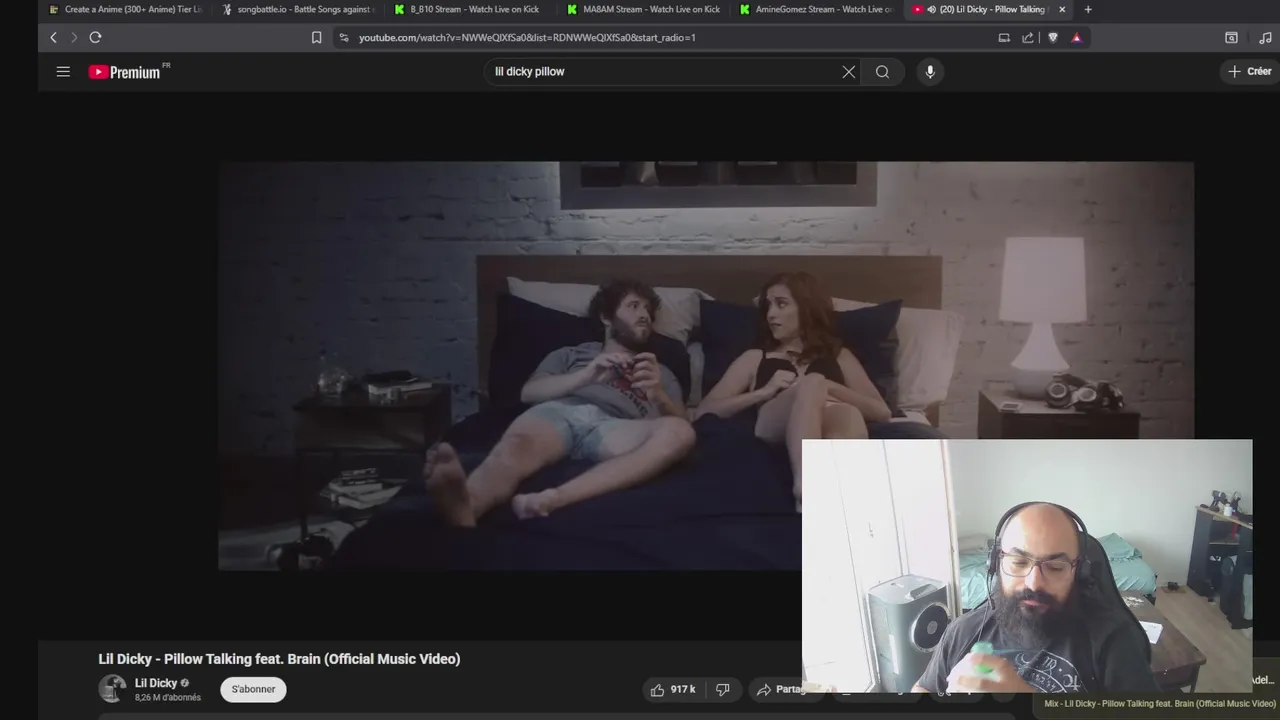Dislike the video with thumbs-down
Image resolution: width=1280 pixels, height=720 pixels.
tap(723, 689)
